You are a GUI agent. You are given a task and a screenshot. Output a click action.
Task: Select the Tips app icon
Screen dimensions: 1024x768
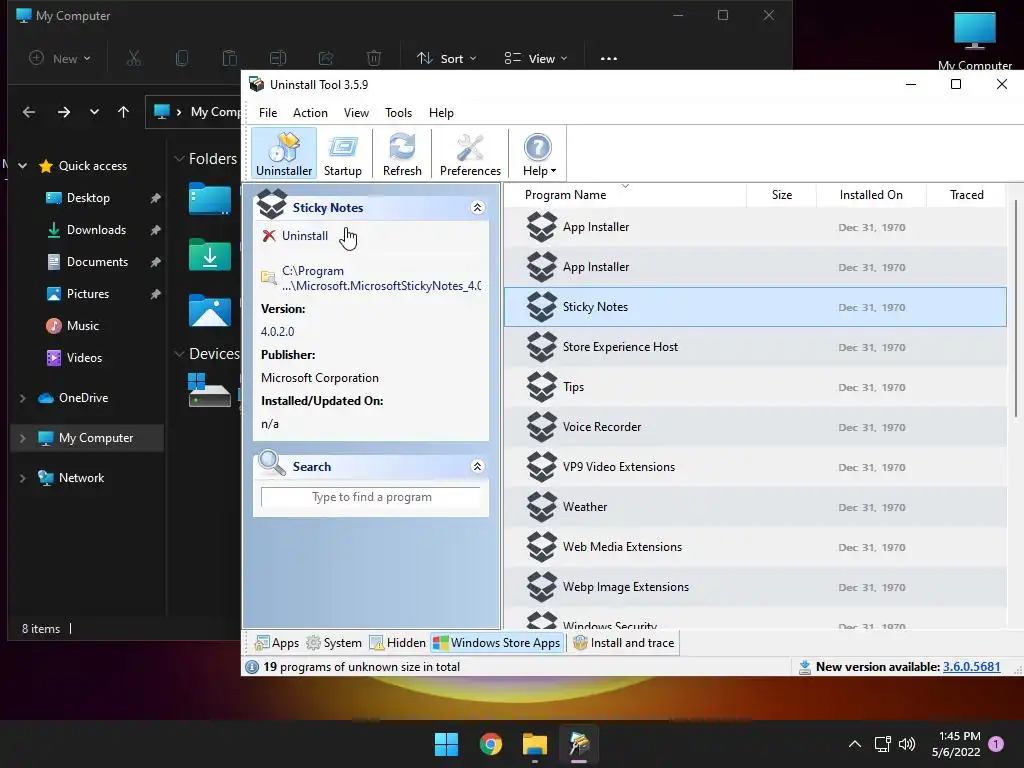point(542,387)
